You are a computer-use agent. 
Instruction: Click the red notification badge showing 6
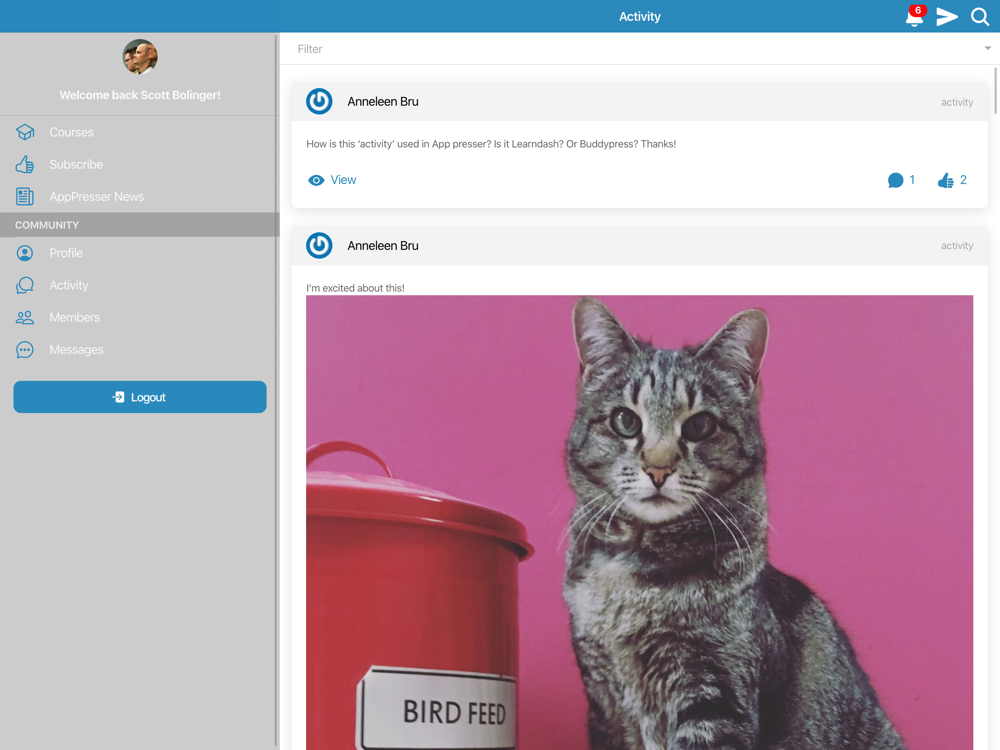[918, 10]
